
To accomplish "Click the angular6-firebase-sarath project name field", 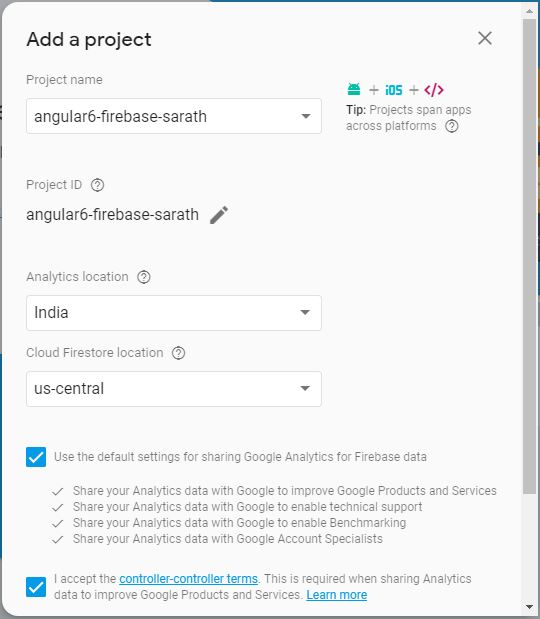I will pyautogui.click(x=174, y=116).
